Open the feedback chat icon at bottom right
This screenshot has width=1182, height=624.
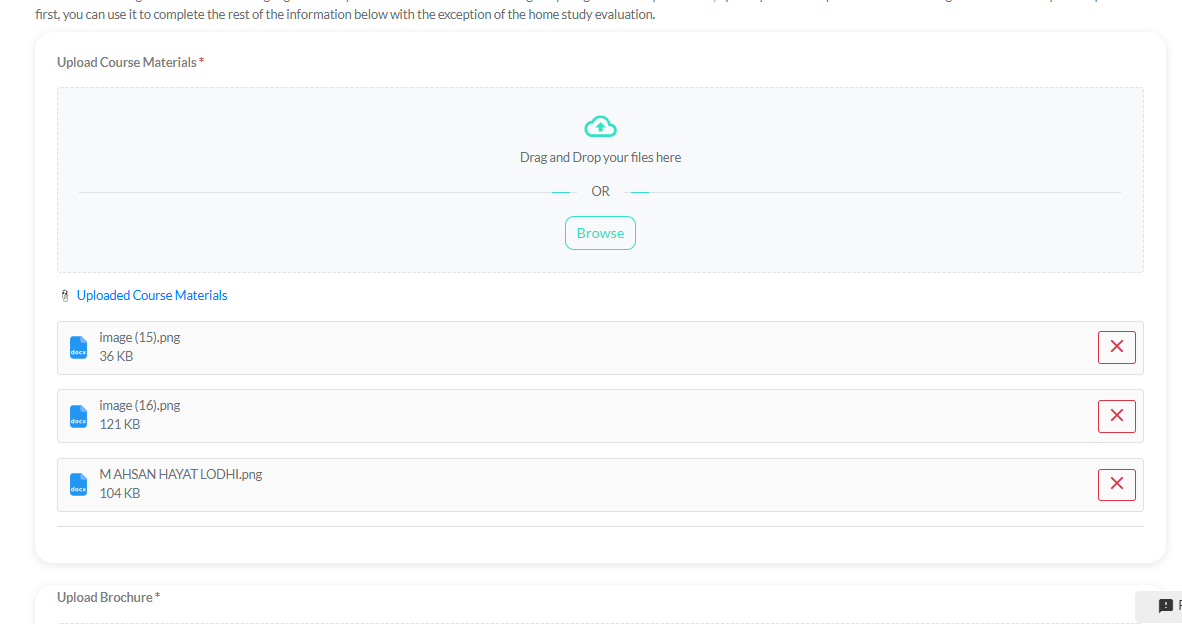coord(1165,606)
